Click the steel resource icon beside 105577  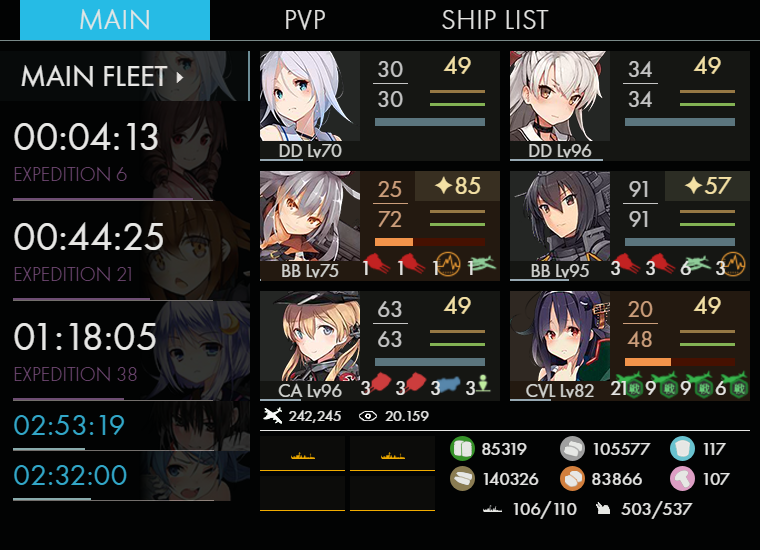[572, 449]
